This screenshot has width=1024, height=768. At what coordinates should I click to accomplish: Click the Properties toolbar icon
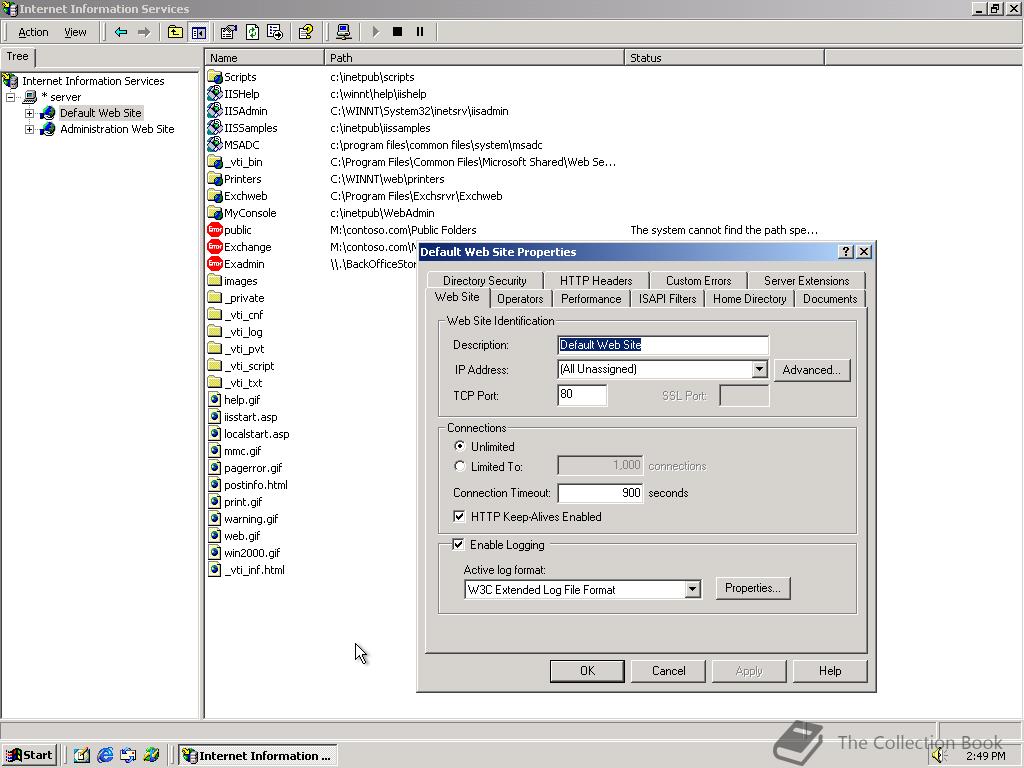(229, 32)
